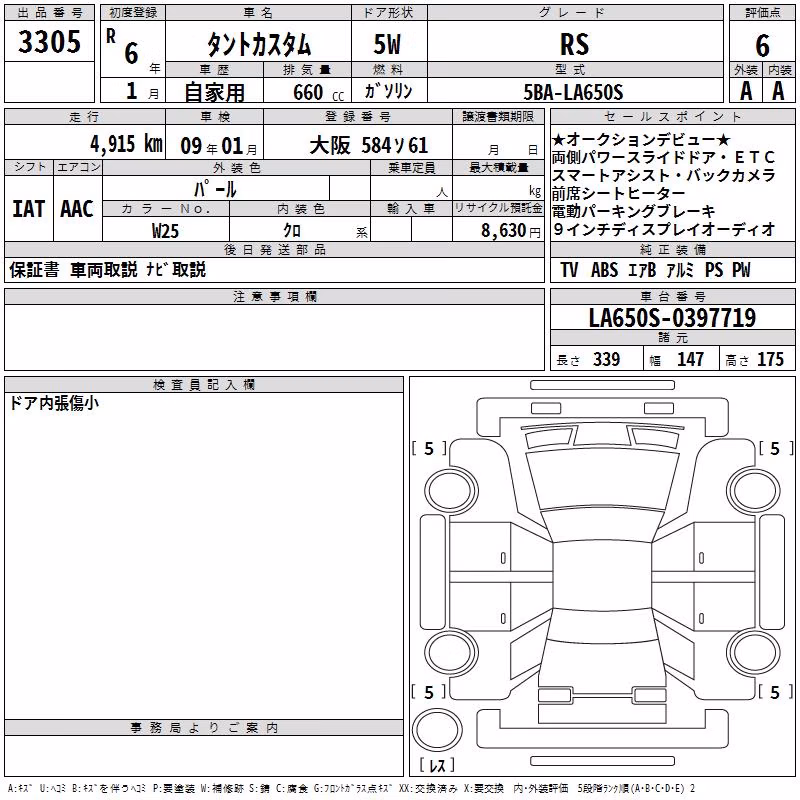Click sales point 9インチディスプレイオーディオ

click(x=664, y=229)
